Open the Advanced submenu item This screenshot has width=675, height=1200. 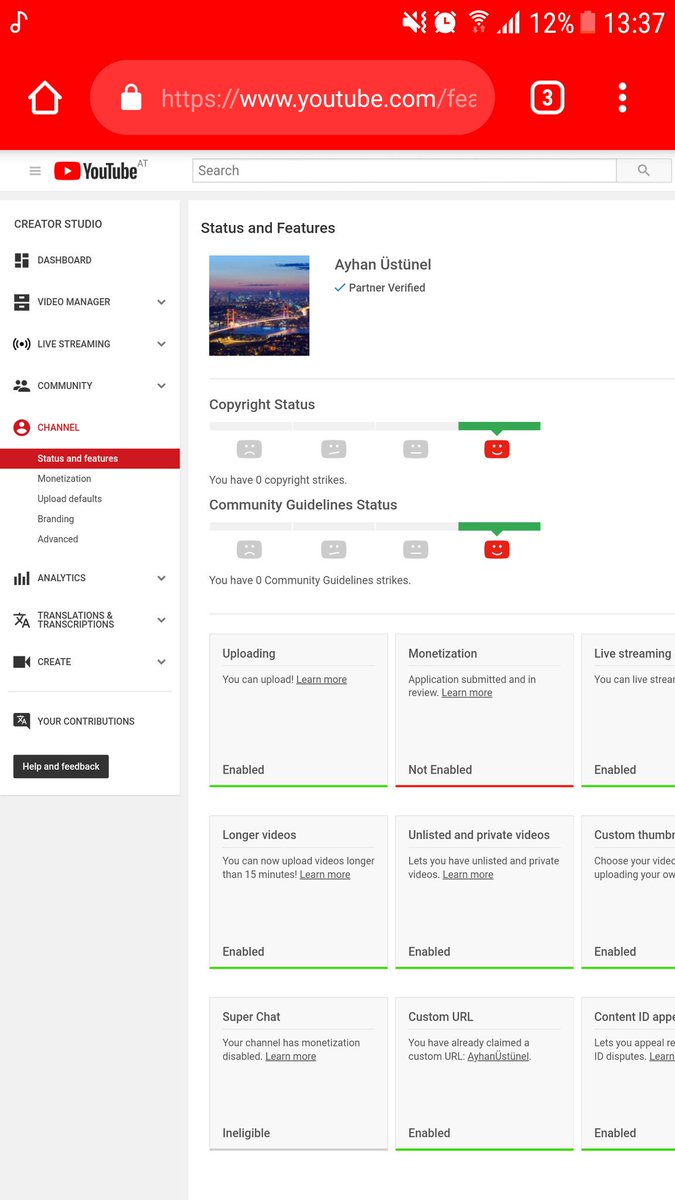57,539
